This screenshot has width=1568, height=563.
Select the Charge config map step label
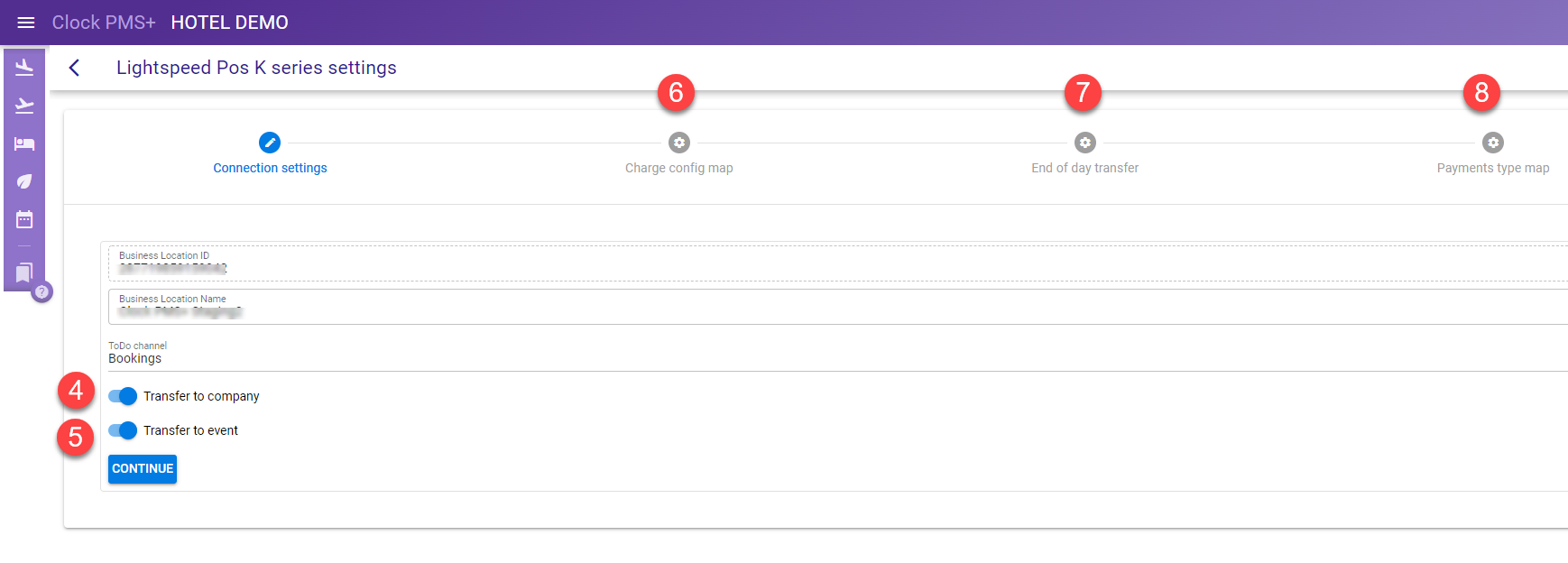pos(679,168)
